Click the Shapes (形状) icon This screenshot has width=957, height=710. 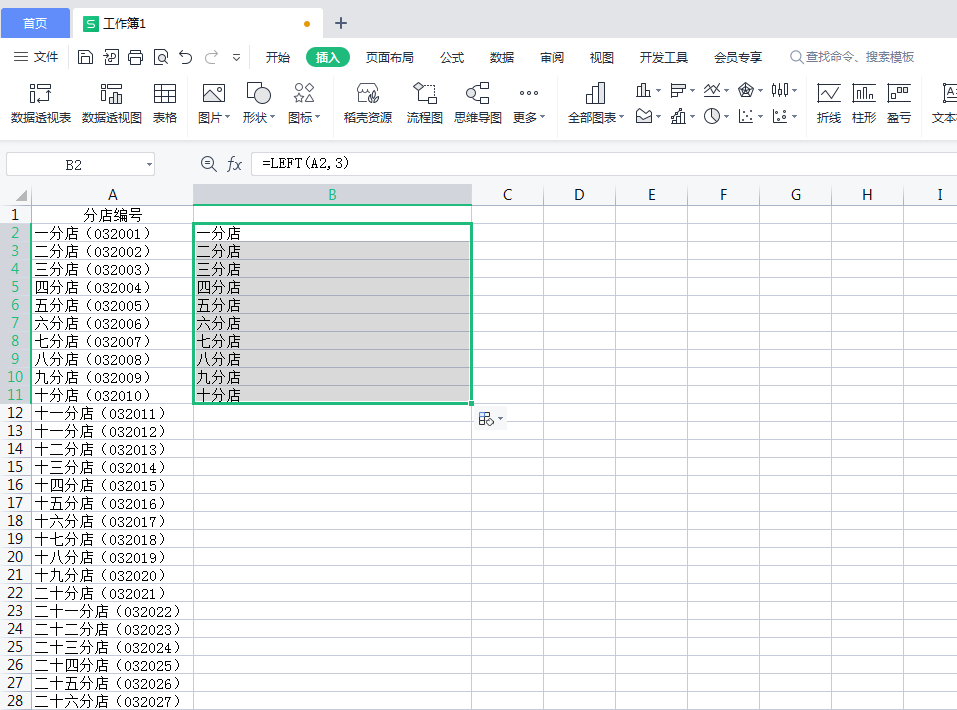click(x=259, y=103)
